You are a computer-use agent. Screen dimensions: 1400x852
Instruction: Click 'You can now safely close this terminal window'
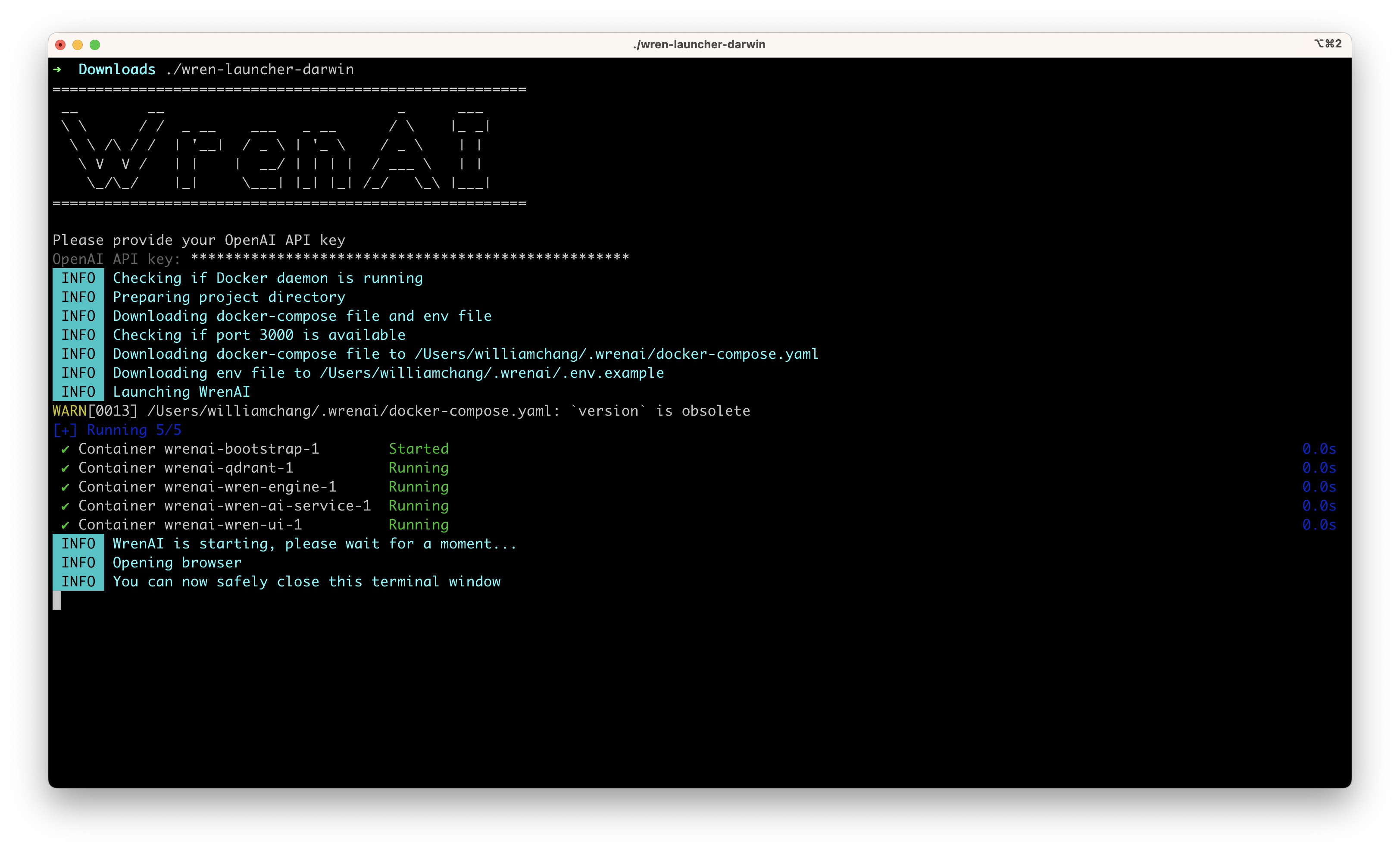tap(307, 582)
